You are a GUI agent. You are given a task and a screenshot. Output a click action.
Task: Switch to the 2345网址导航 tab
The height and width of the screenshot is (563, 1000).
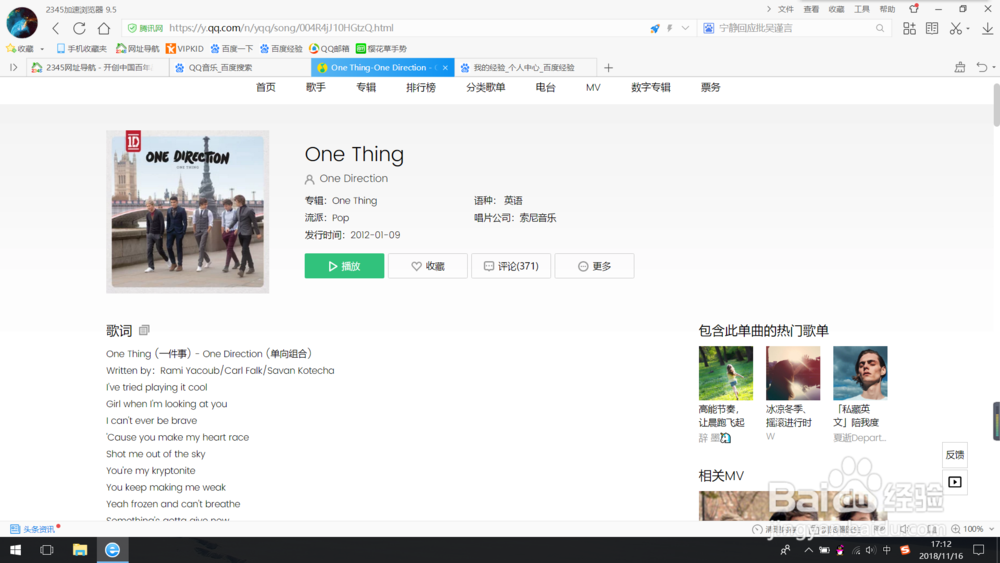pyautogui.click(x=98, y=68)
